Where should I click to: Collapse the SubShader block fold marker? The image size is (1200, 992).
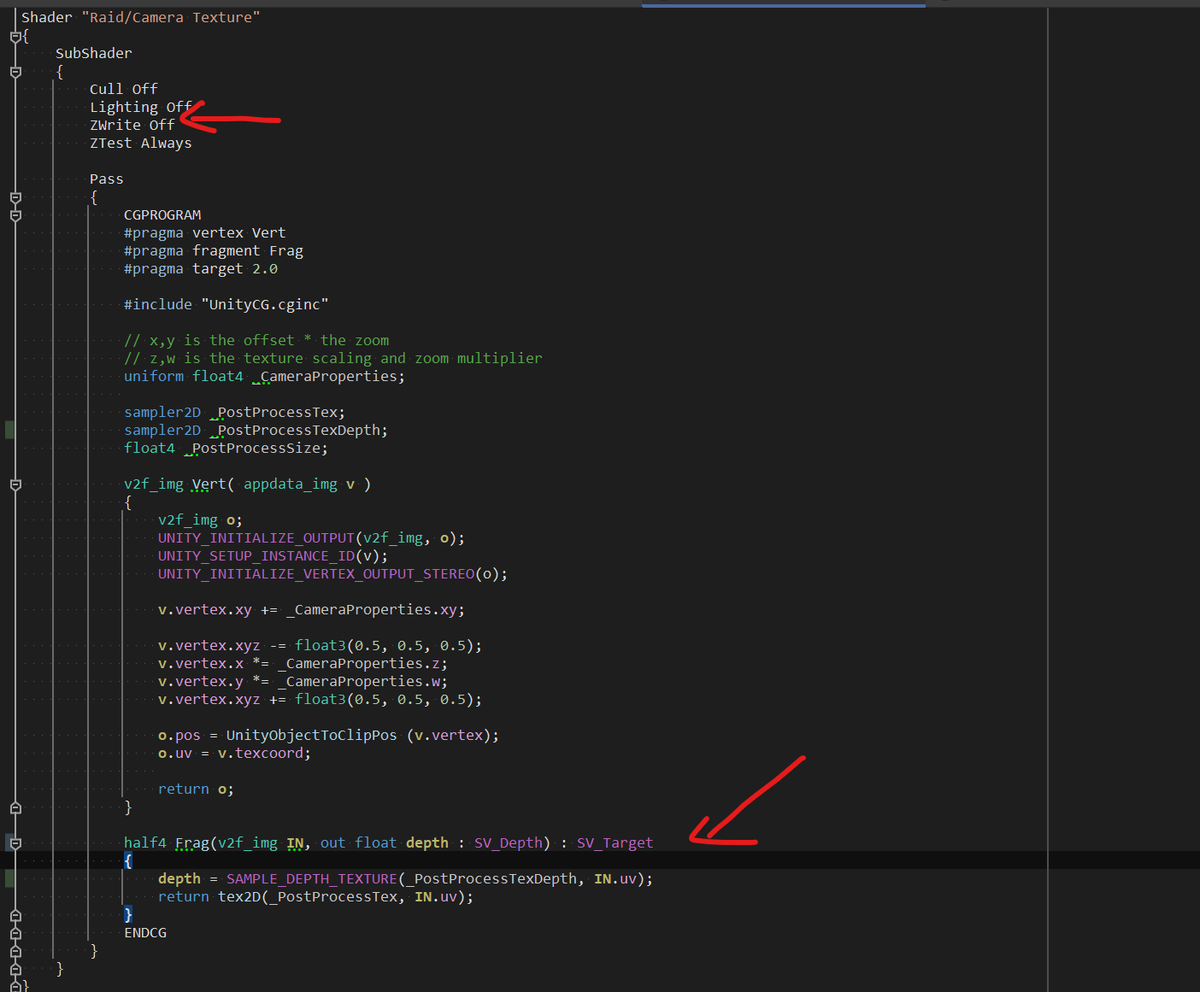[x=14, y=72]
